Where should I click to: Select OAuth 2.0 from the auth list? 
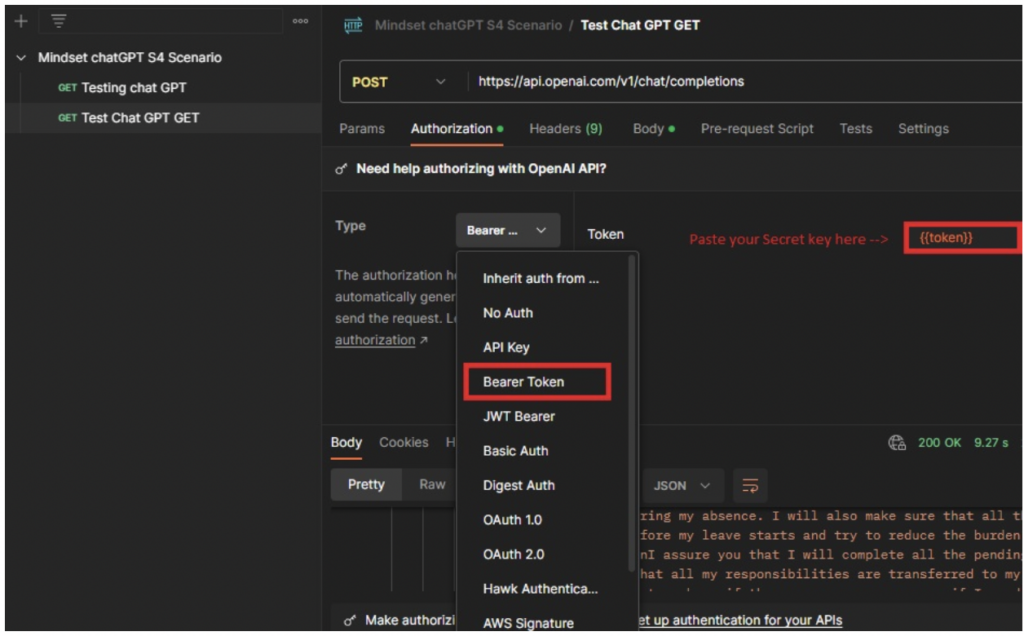pyautogui.click(x=513, y=554)
